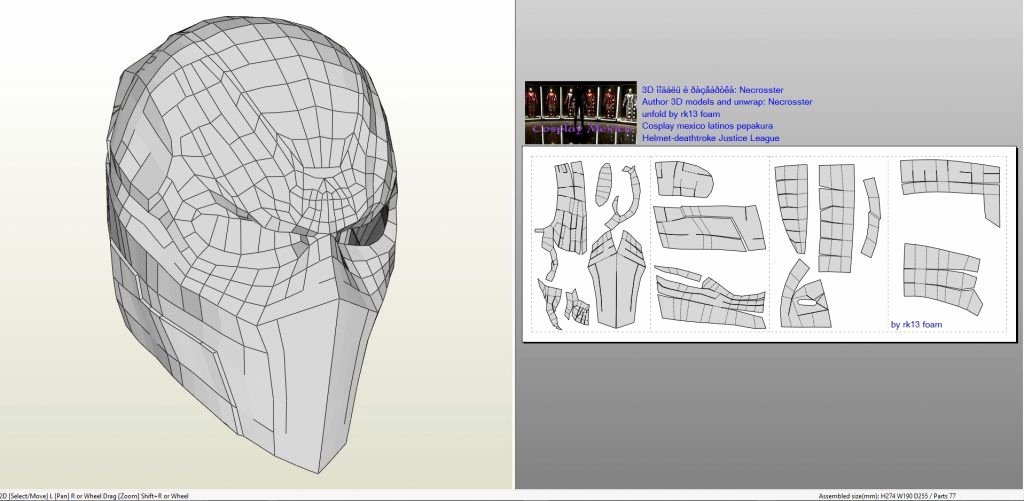Viewport: 1024px width, 501px height.
Task: Select the pattern piece above 'by rk13 foam'
Action: [x=942, y=278]
